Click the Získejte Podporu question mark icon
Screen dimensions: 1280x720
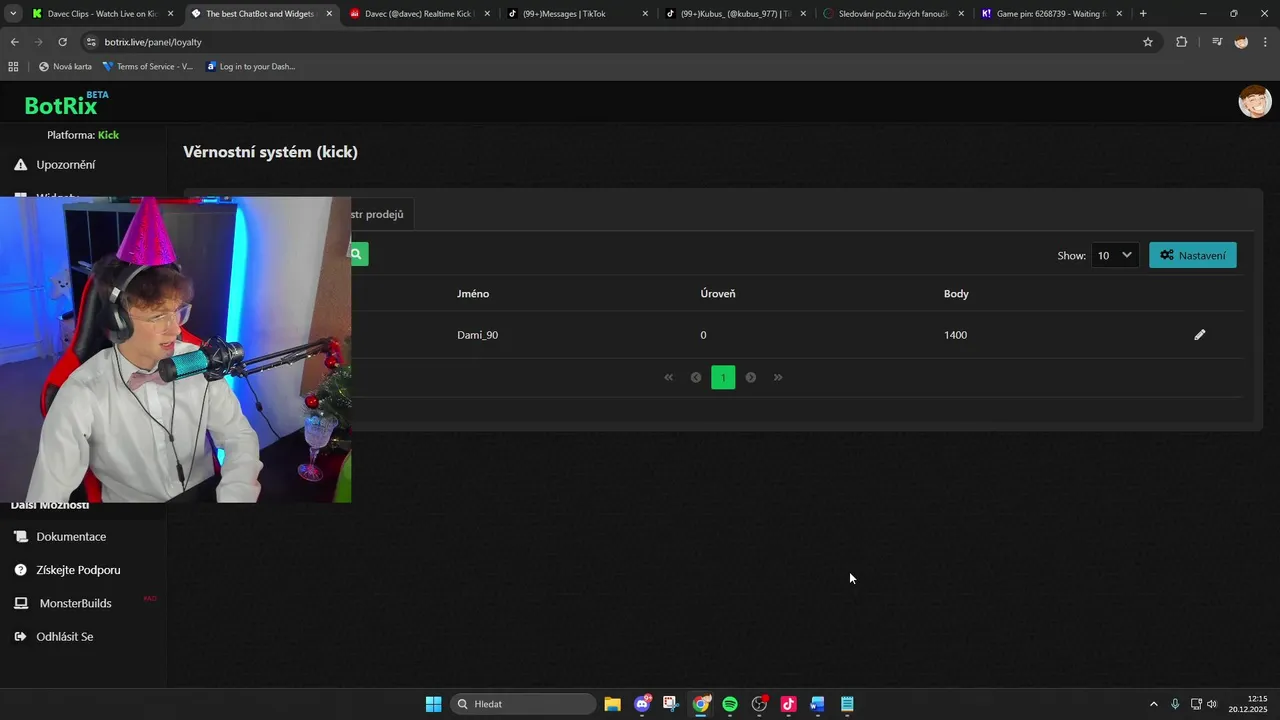pos(21,570)
